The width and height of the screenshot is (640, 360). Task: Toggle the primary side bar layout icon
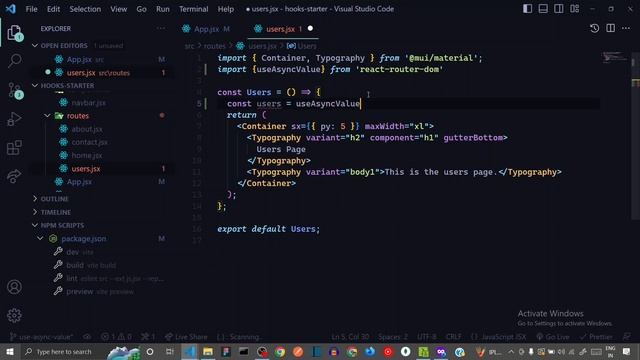coord(527,9)
